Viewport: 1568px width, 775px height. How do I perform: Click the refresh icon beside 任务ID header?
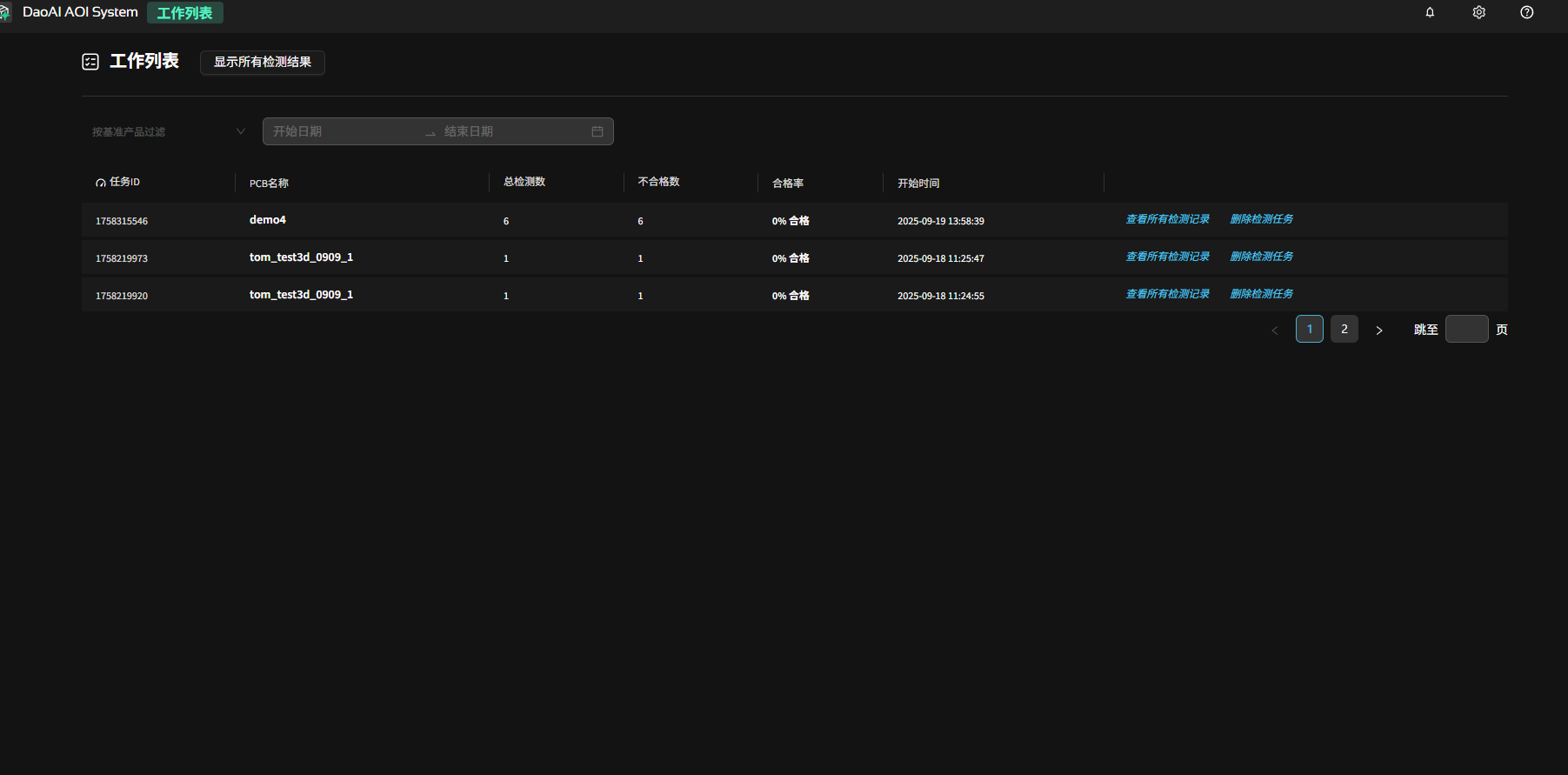101,183
